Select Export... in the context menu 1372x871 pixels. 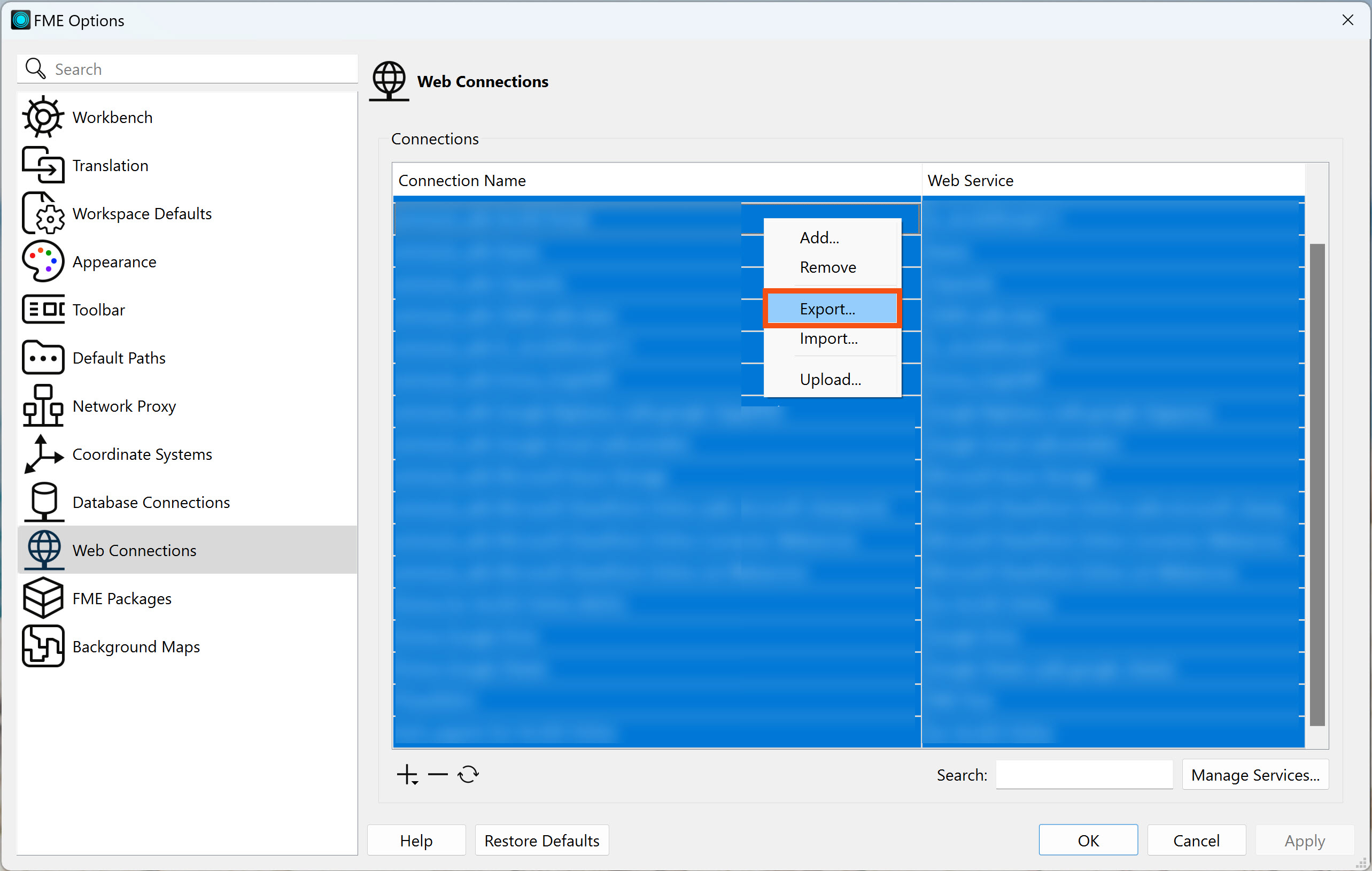832,309
